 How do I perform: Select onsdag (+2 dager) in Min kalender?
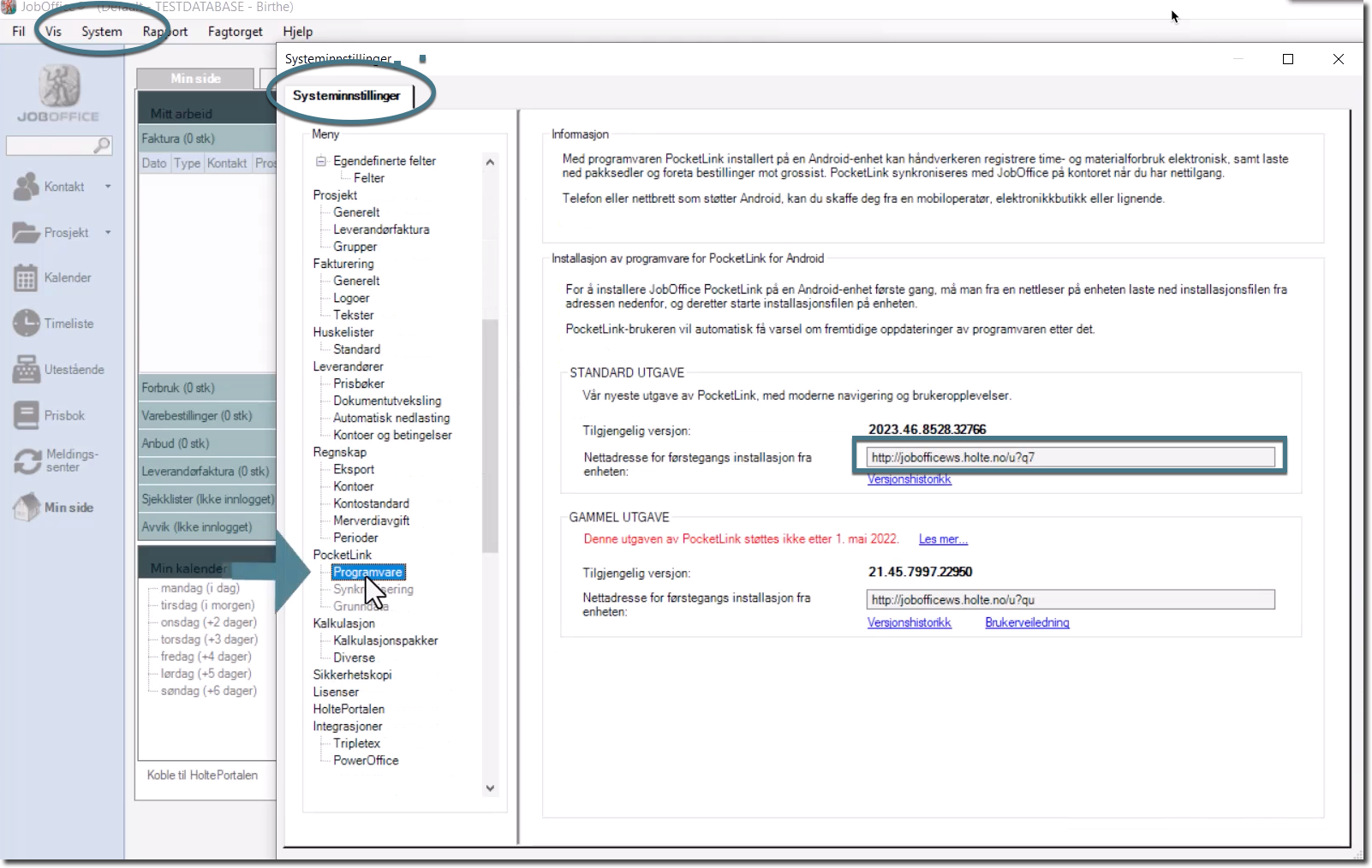208,622
